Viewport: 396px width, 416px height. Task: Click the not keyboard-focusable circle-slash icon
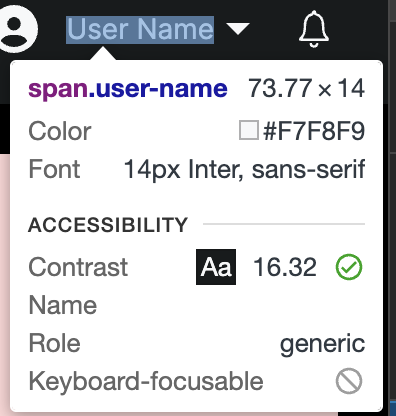point(349,381)
